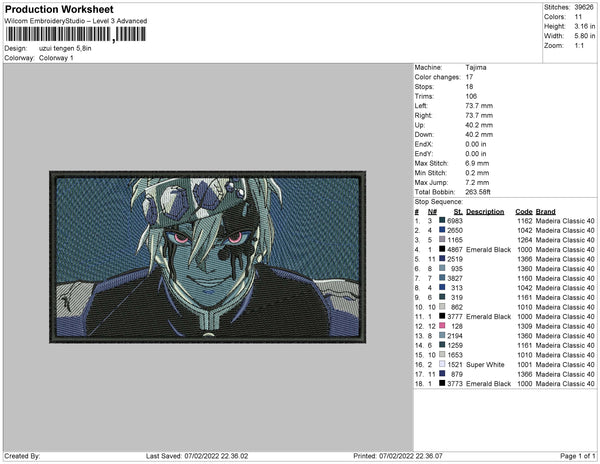Viewport: 600px width, 464px height.
Task: Click the Uzui Tengen embroidery design preview
Action: [x=208, y=257]
